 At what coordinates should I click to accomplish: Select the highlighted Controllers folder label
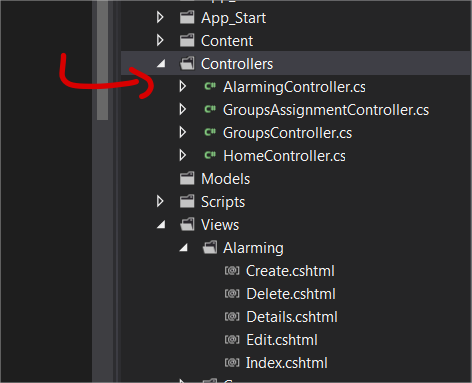237,64
